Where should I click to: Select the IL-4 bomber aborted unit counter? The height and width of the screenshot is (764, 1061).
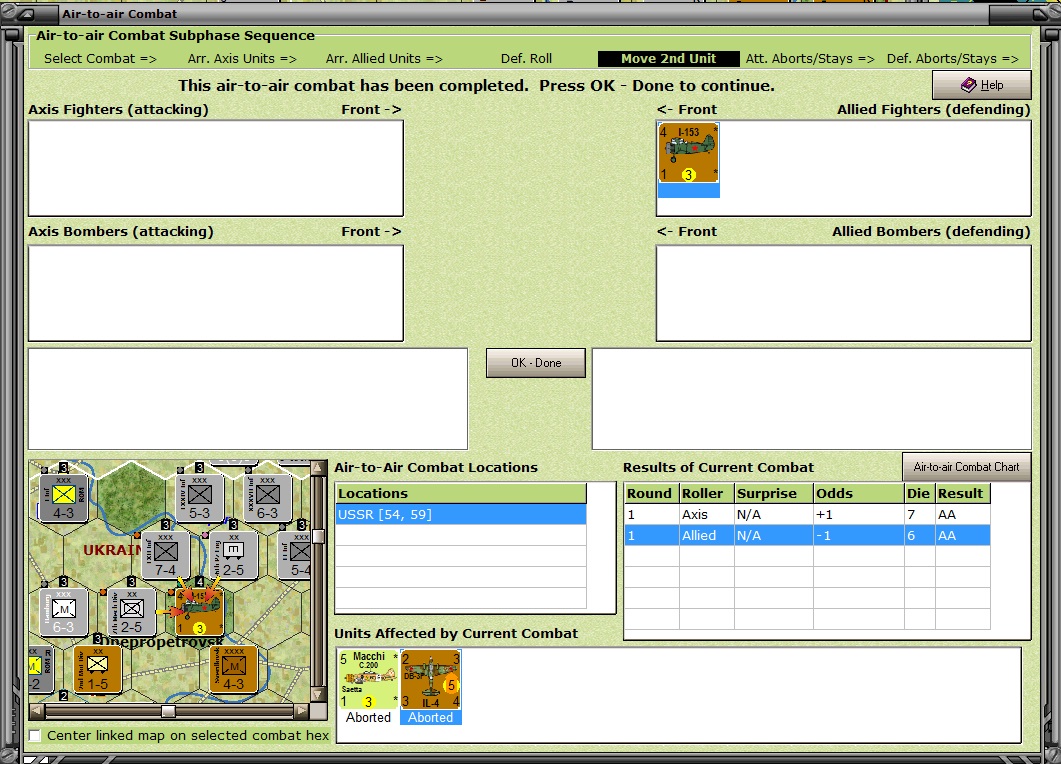click(x=431, y=679)
